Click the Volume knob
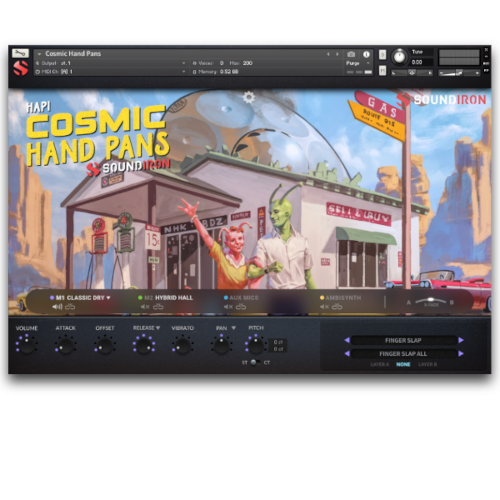The image size is (500, 500). [x=27, y=345]
